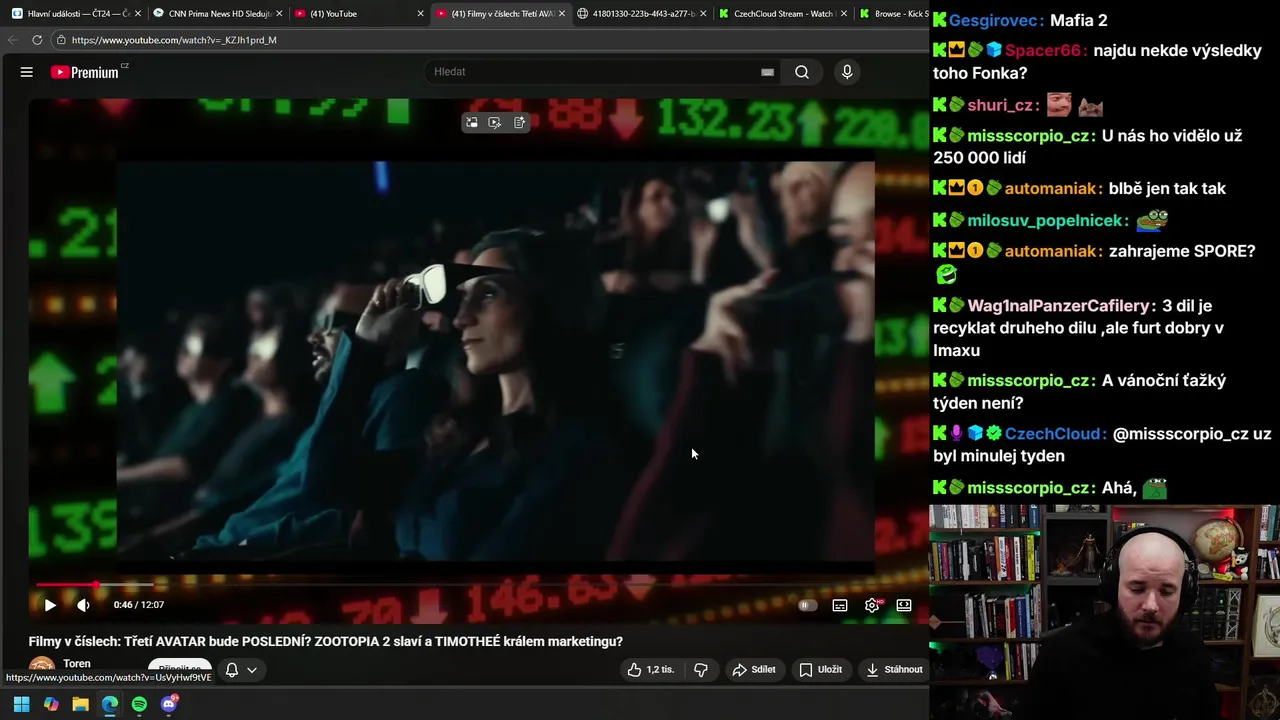Share the video via Sdílet button

tap(754, 670)
